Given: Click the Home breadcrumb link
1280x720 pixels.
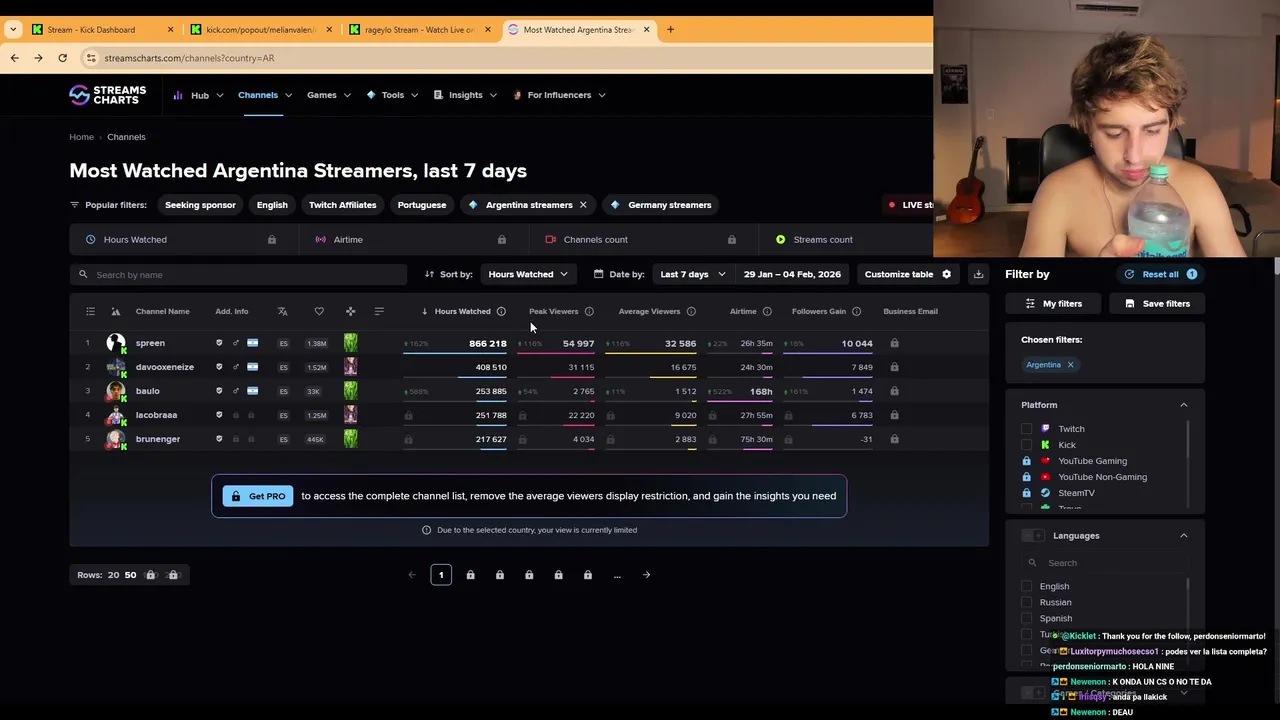Looking at the screenshot, I should click(x=81, y=137).
